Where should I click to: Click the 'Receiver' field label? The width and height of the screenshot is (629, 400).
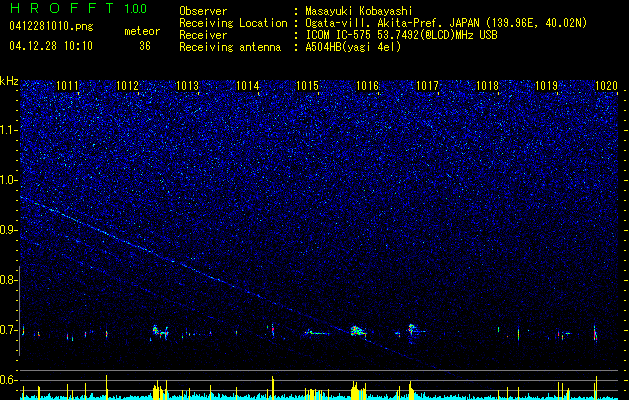(x=203, y=35)
